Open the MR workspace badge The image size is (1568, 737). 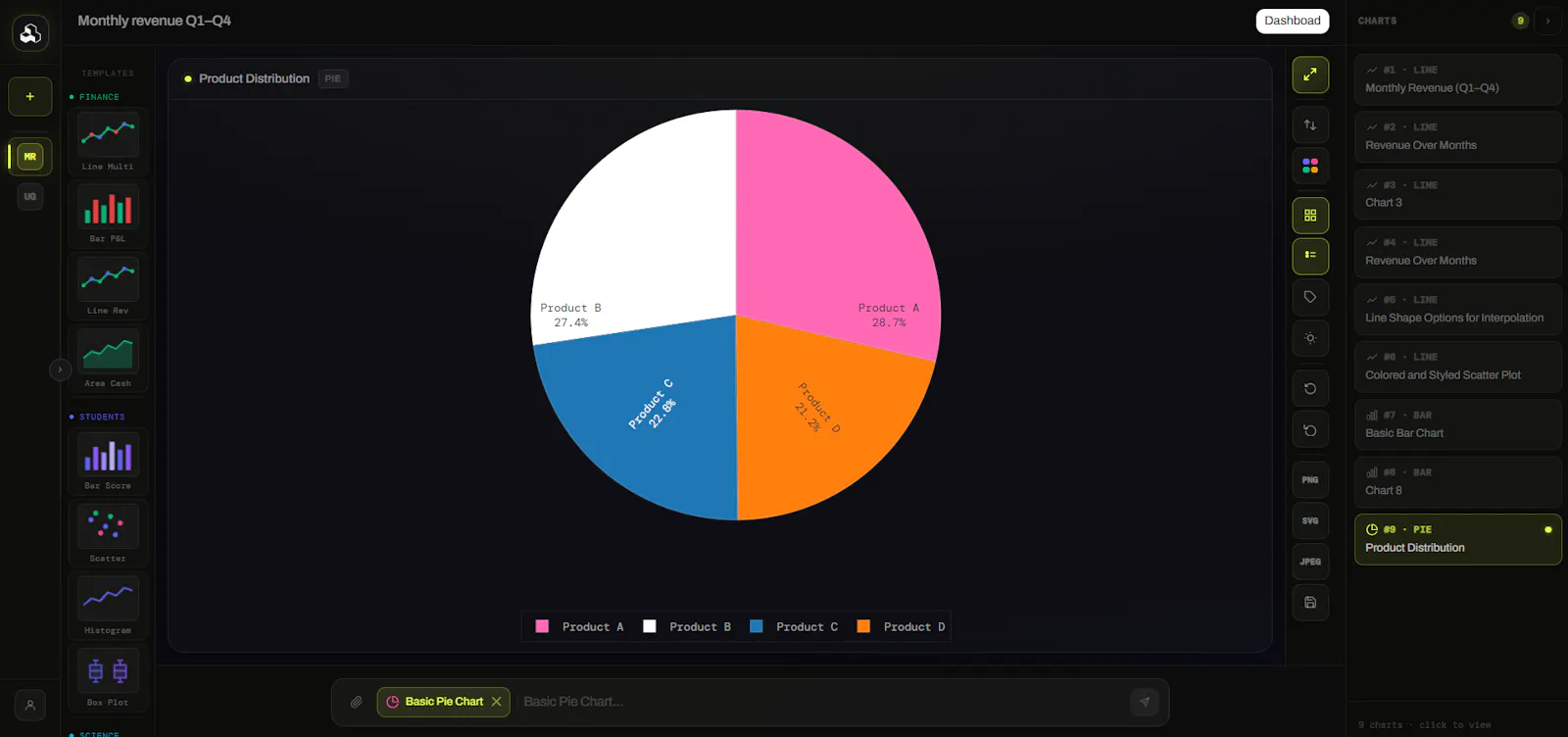tap(30, 156)
